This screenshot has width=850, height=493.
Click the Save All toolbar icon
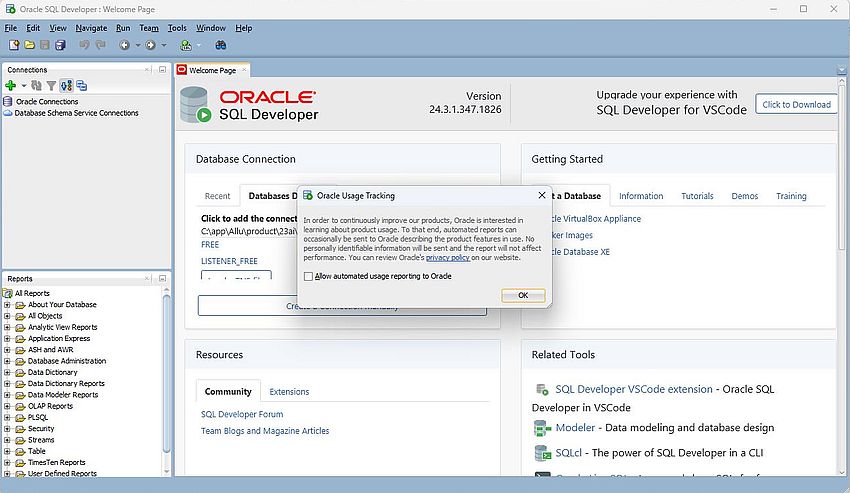[60, 45]
